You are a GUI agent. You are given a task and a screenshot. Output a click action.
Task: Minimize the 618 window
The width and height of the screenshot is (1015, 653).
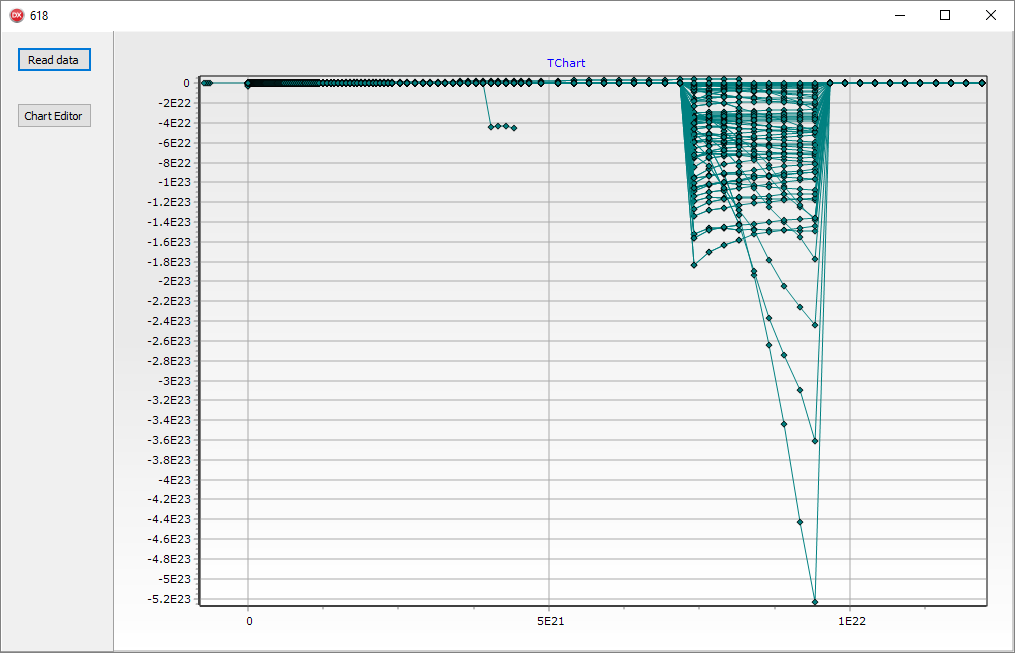pyautogui.click(x=900, y=16)
